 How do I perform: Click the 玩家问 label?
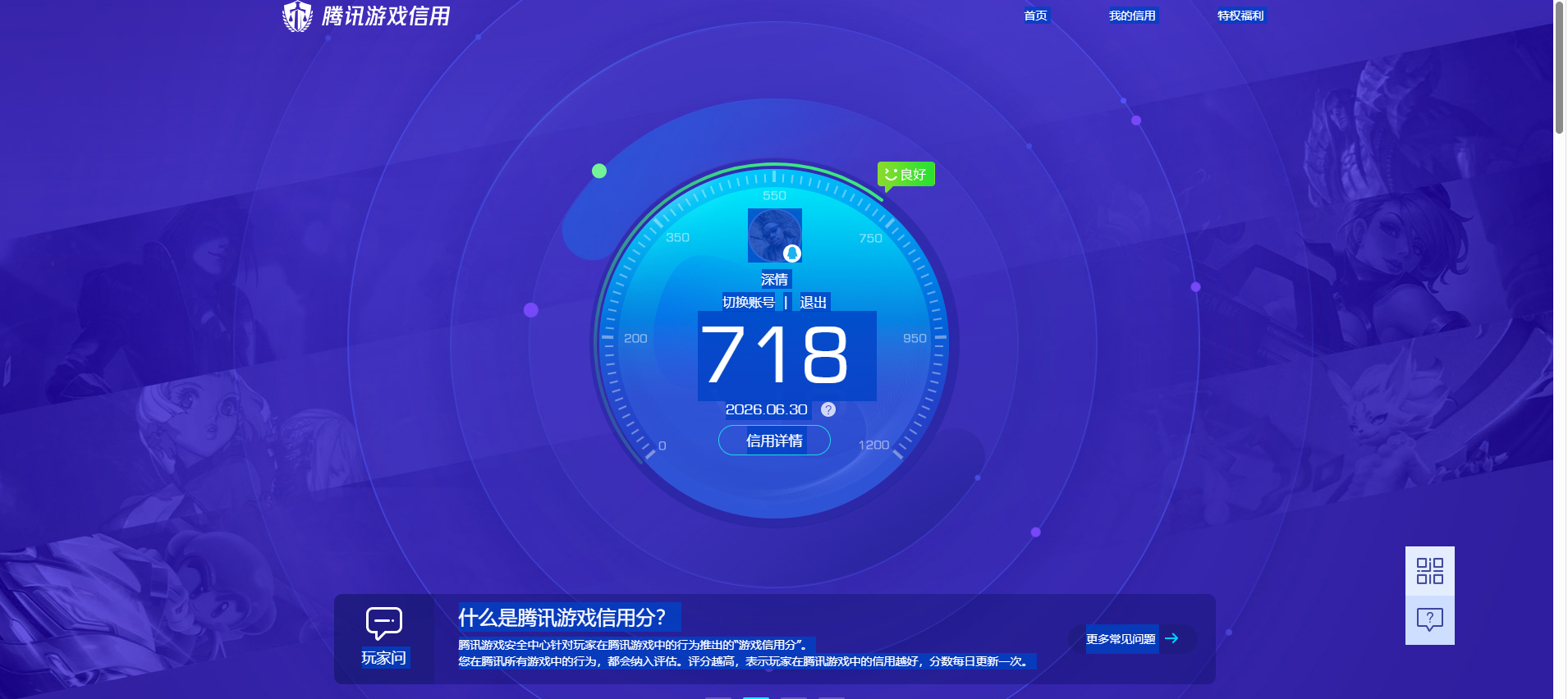click(384, 658)
